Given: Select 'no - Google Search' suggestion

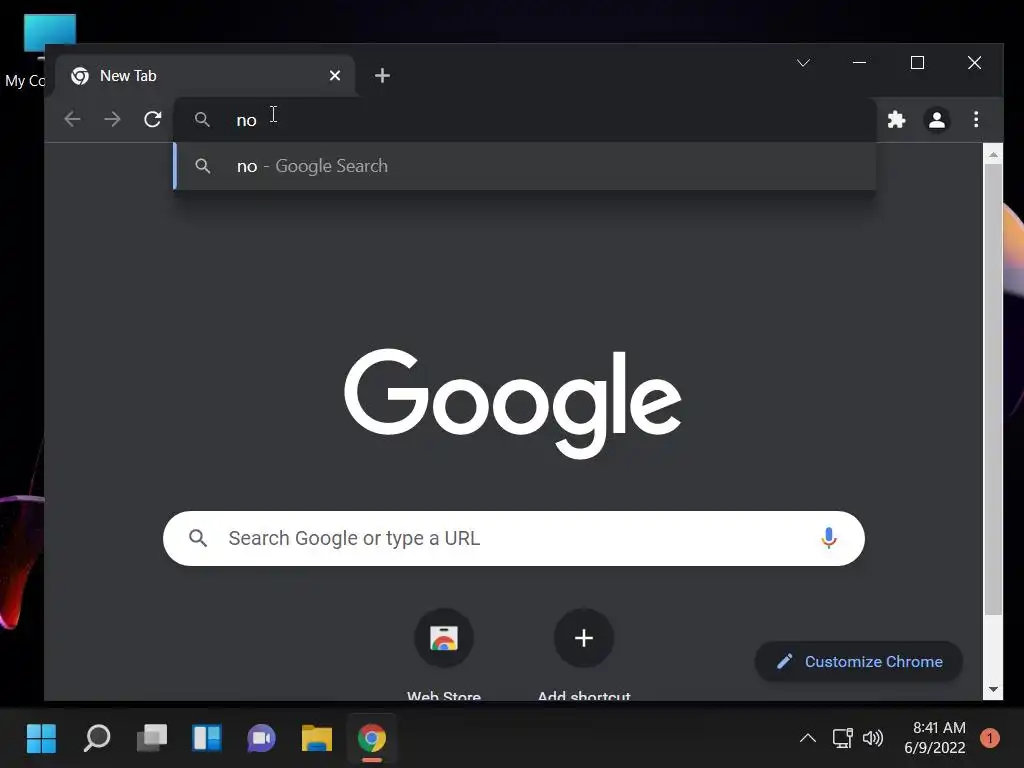Looking at the screenshot, I should coord(525,166).
